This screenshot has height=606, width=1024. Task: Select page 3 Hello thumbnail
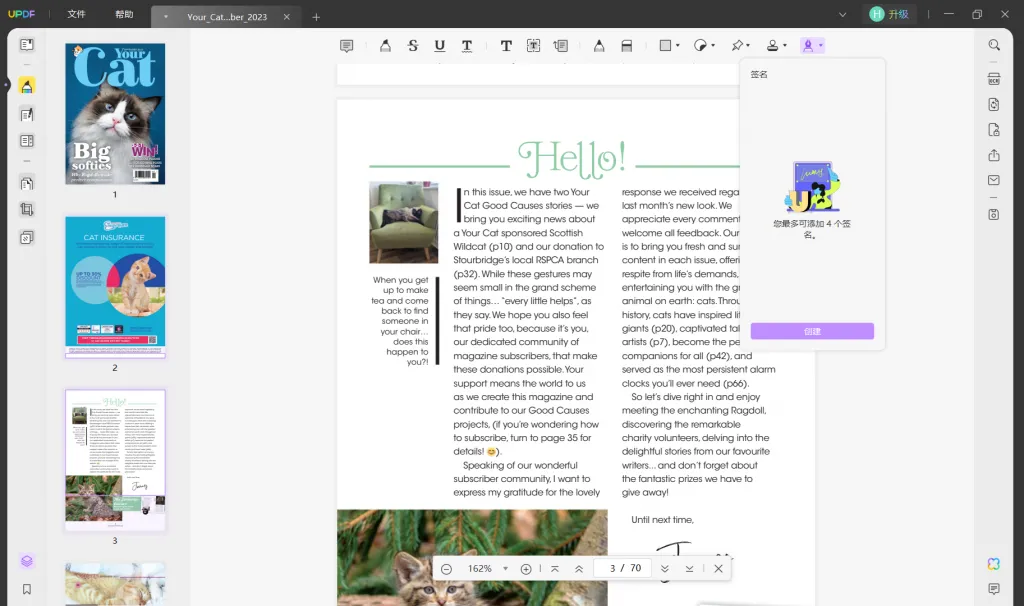115,460
